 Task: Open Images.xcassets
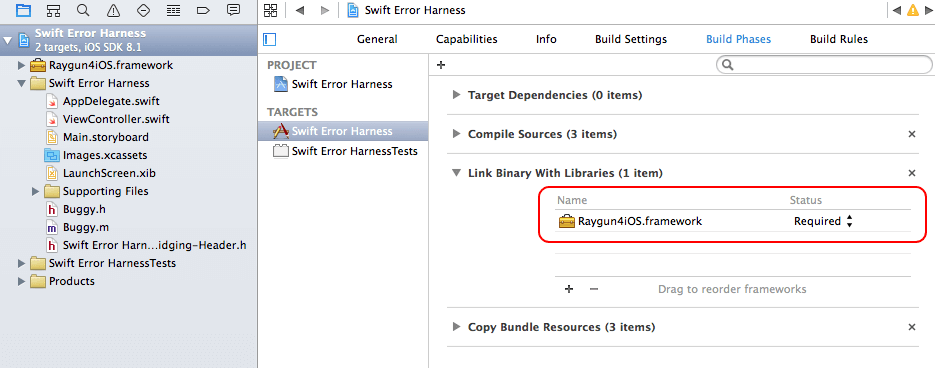coord(105,155)
